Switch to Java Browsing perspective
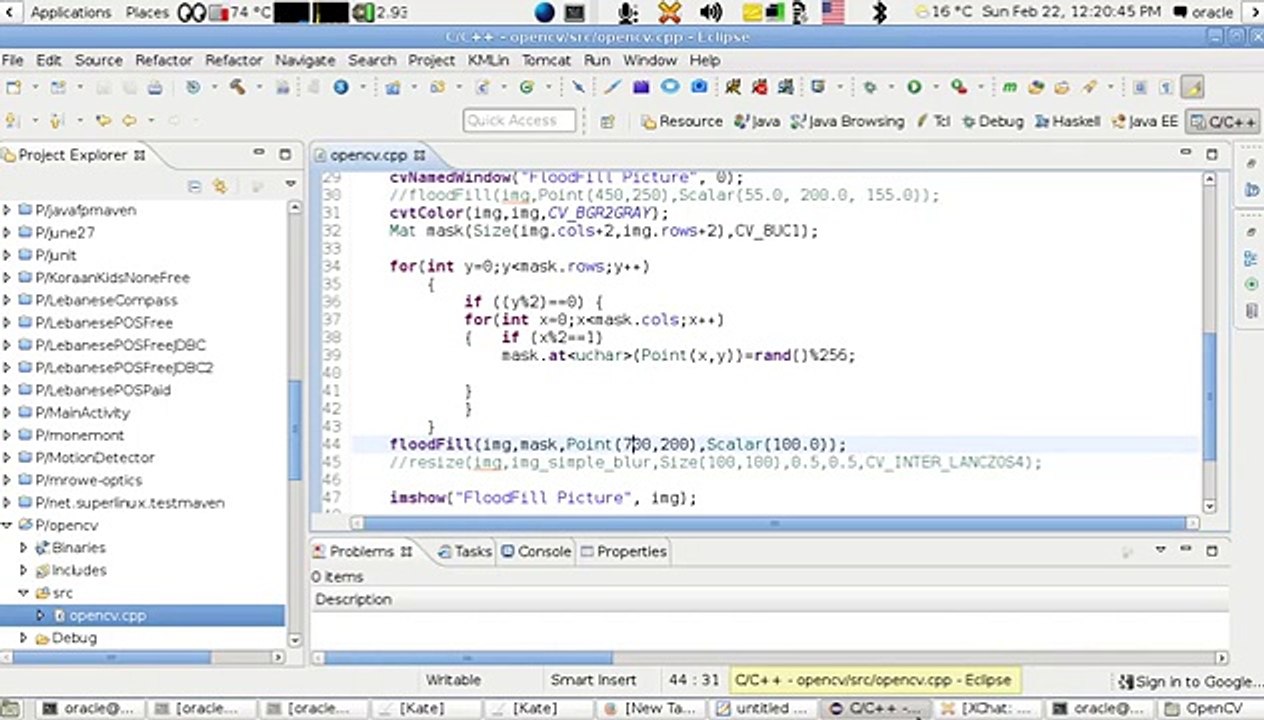Viewport: 1264px width, 720px height. [847, 121]
